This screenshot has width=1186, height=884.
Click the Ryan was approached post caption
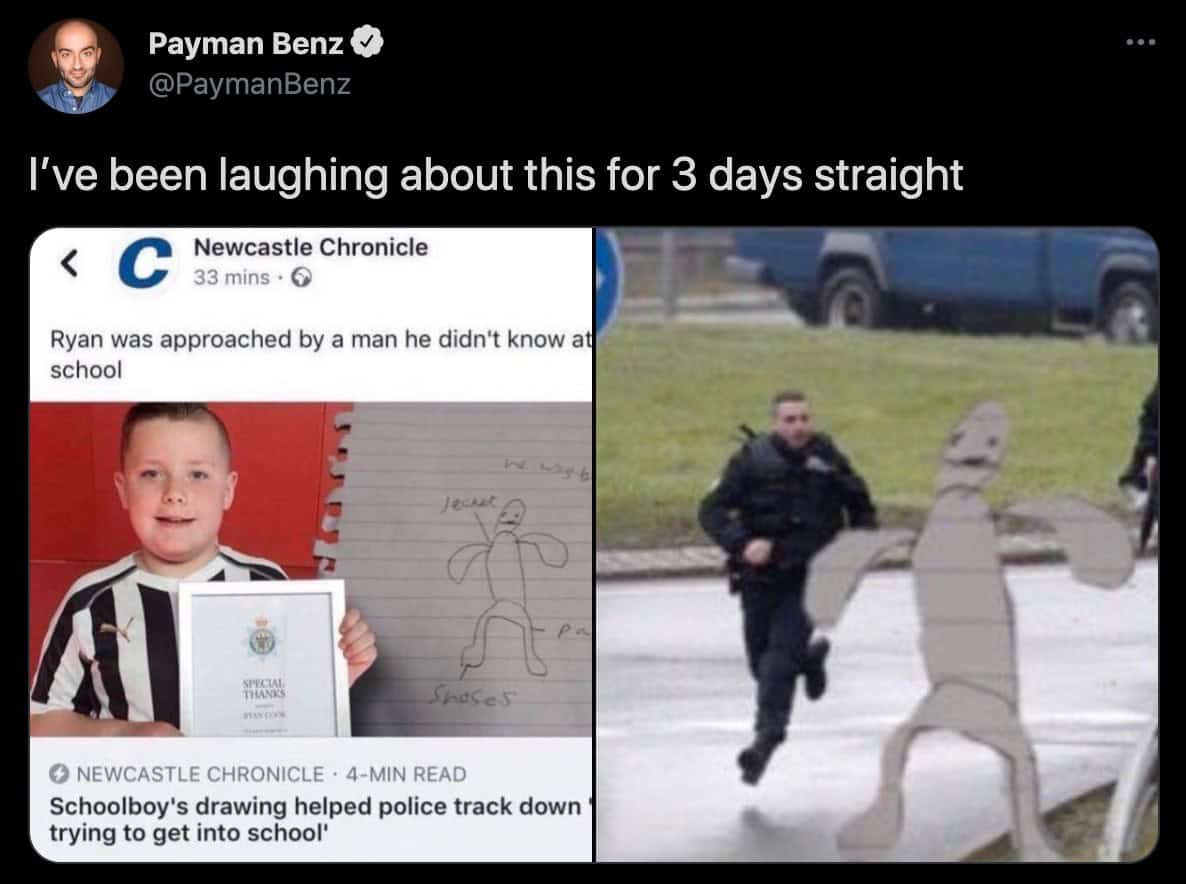[x=320, y=354]
